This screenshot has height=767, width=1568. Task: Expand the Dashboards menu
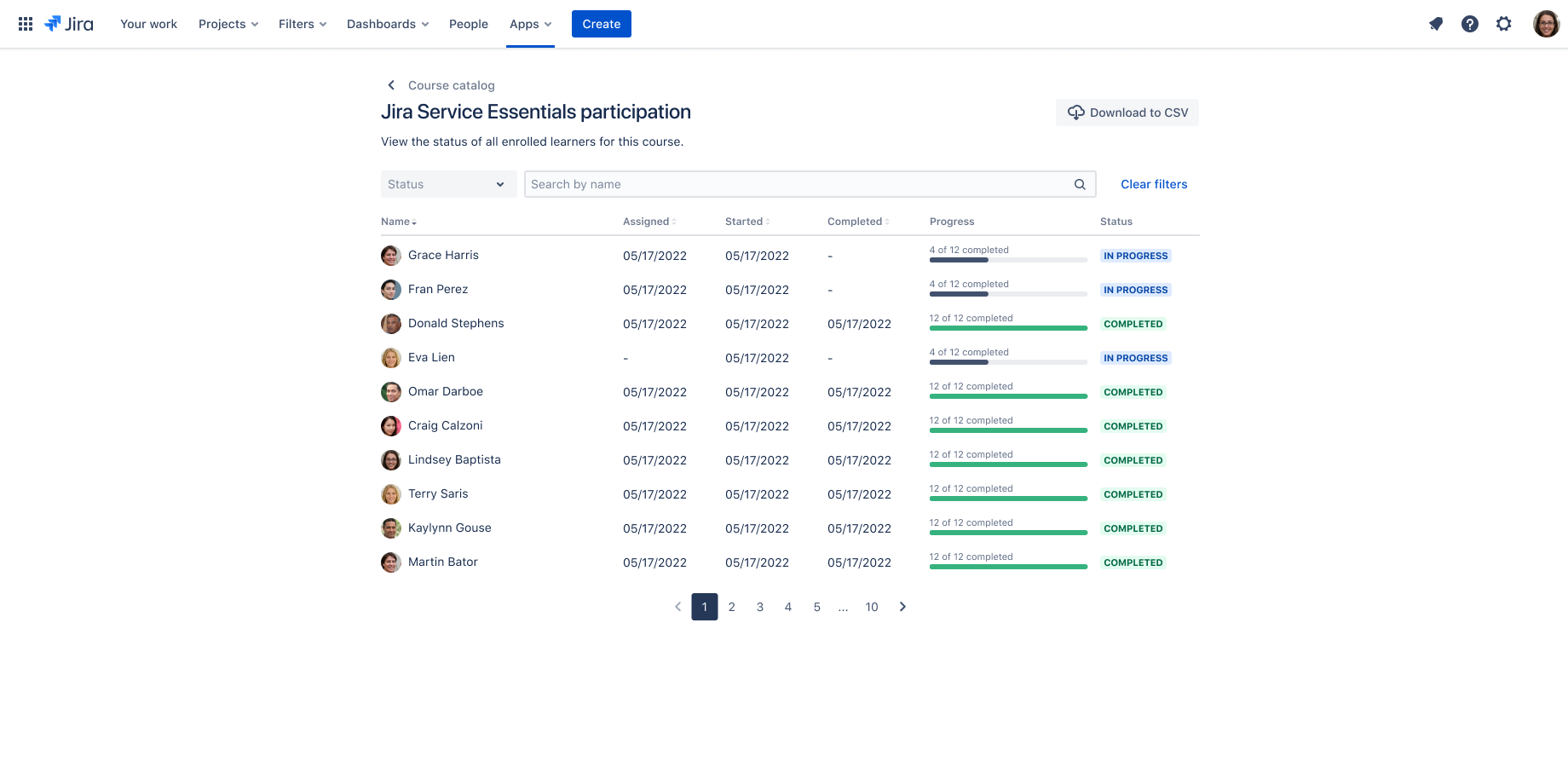pyautogui.click(x=388, y=24)
